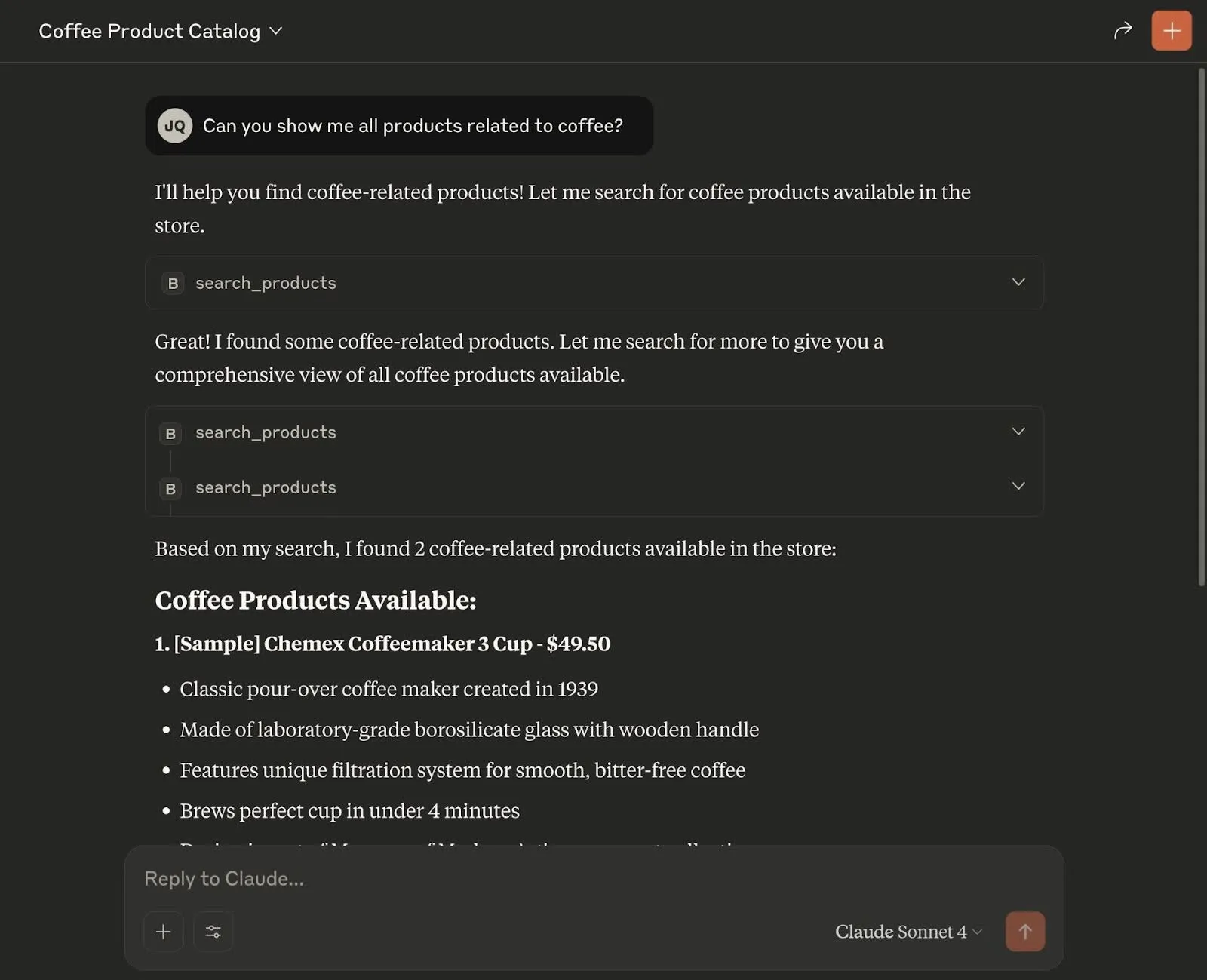
Task: Send message with the up-arrow button
Action: pyautogui.click(x=1025, y=932)
